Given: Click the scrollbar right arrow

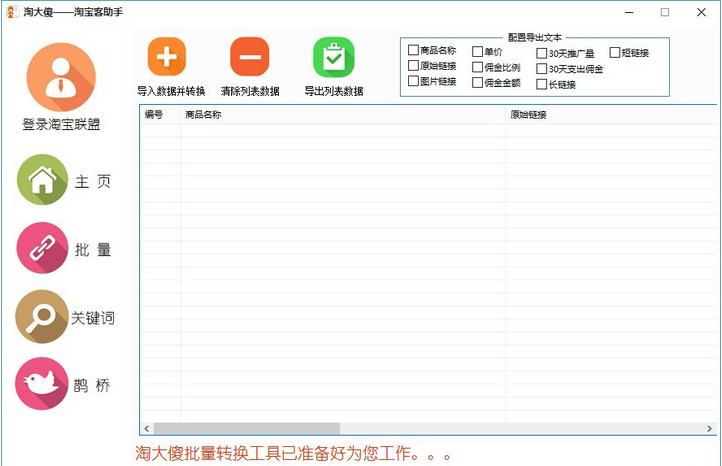Looking at the screenshot, I should click(x=710, y=429).
